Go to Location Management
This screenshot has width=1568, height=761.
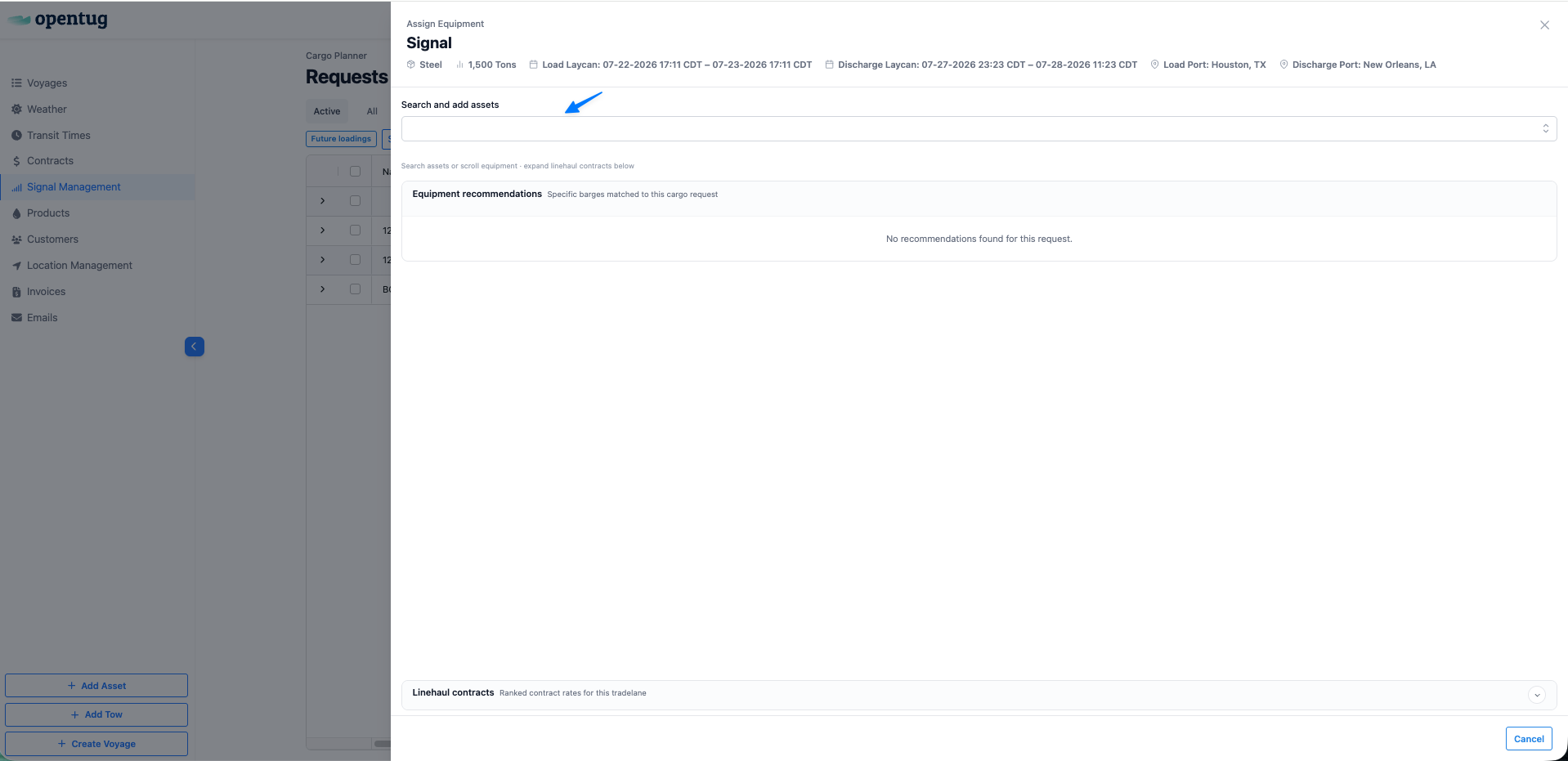pos(79,266)
